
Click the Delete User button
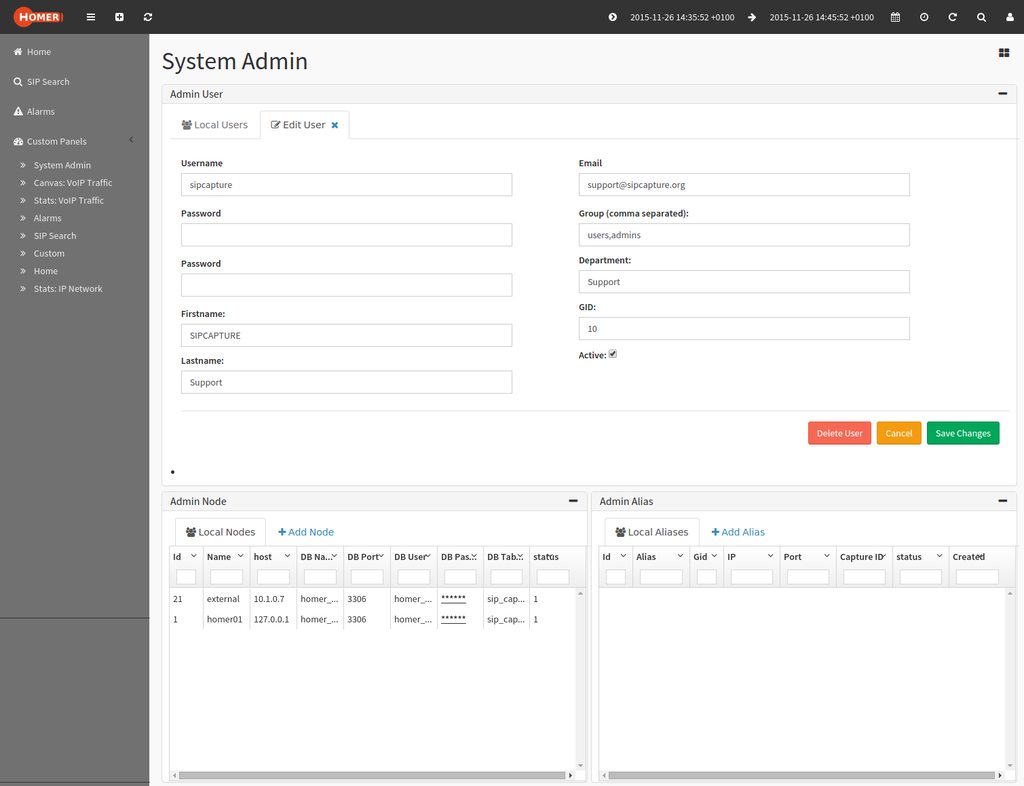pos(839,433)
